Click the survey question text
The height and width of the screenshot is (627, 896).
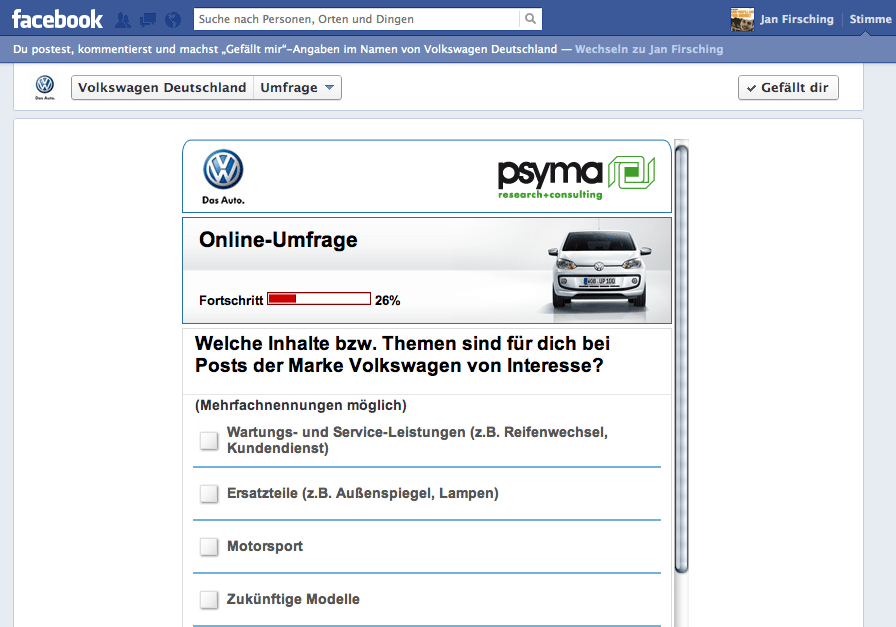402,354
